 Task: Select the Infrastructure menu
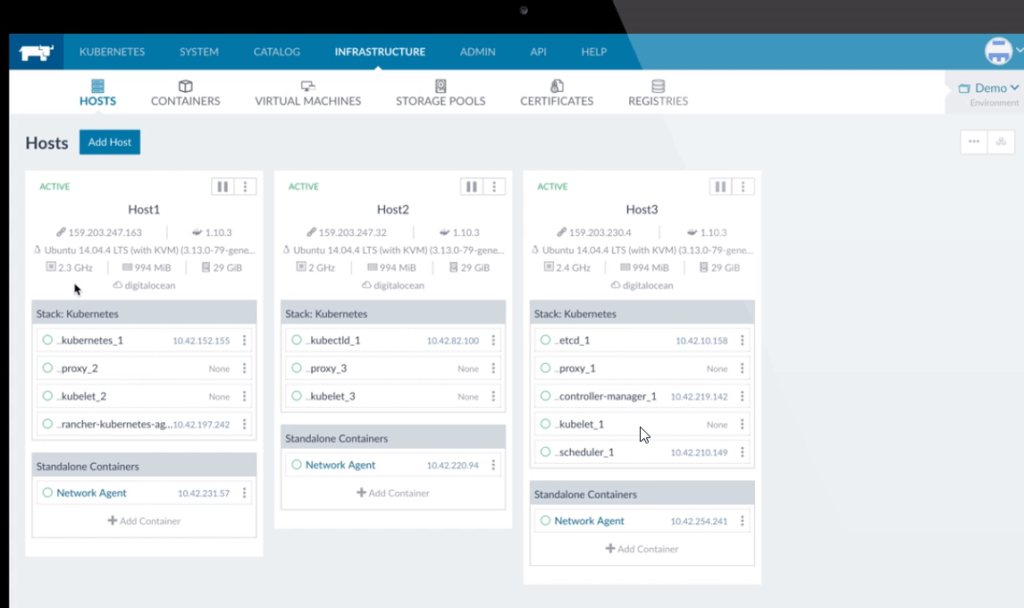(x=380, y=52)
